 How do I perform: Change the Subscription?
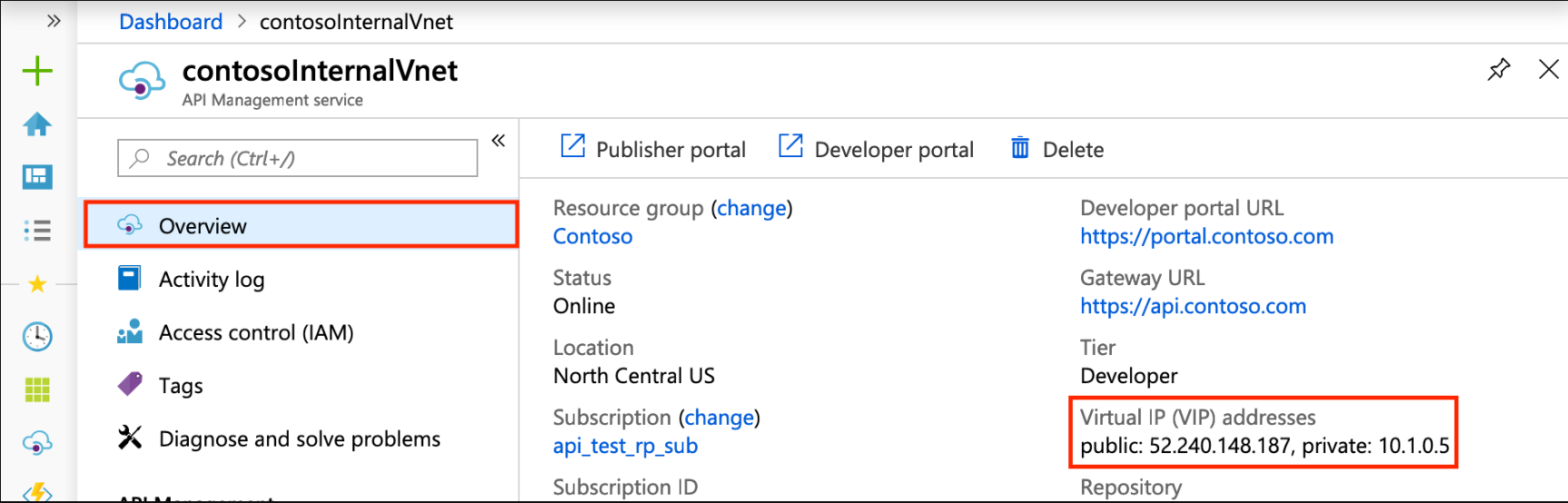[719, 418]
